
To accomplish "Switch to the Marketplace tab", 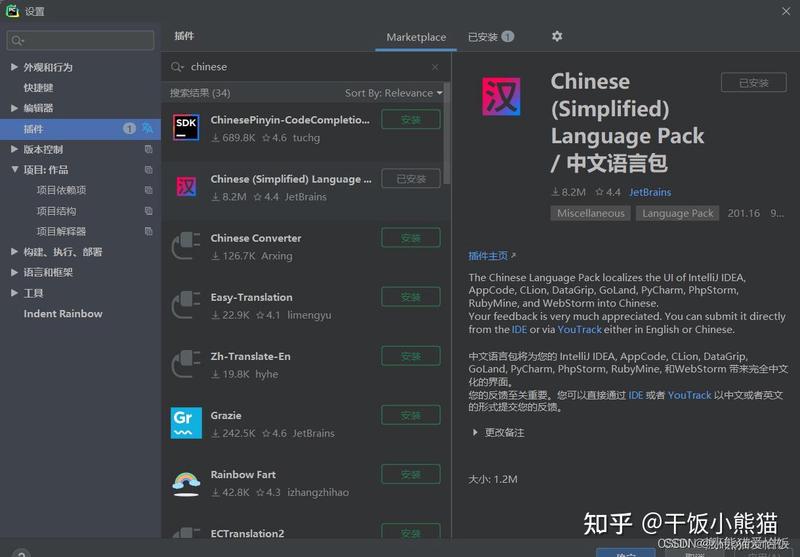I will pos(416,37).
